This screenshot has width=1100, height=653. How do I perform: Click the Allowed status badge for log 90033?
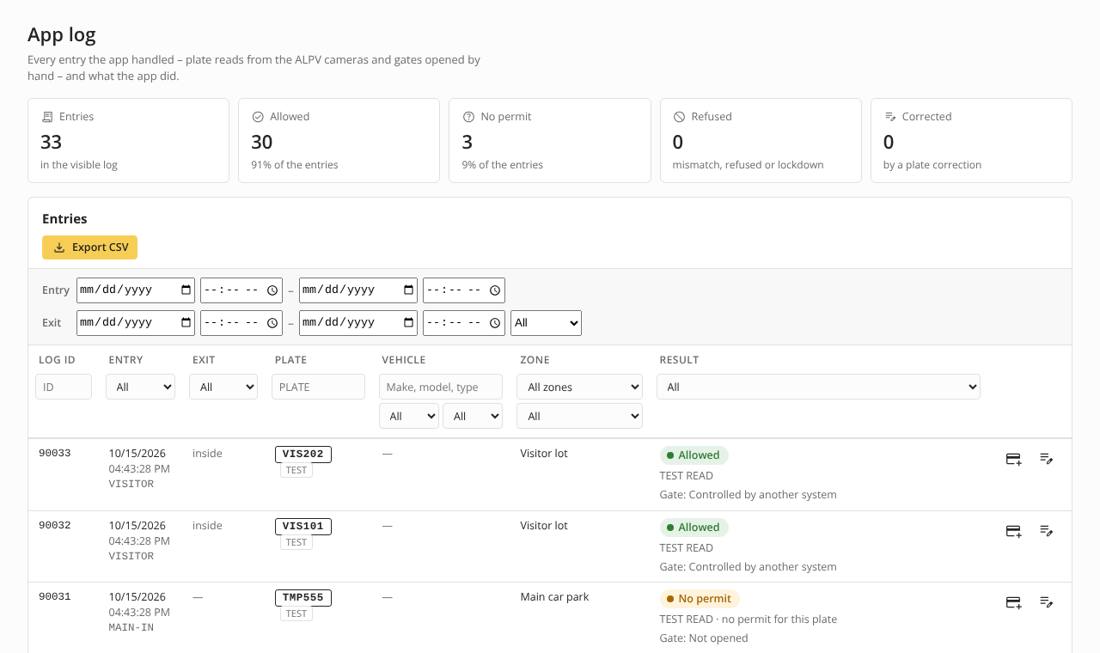coord(694,455)
